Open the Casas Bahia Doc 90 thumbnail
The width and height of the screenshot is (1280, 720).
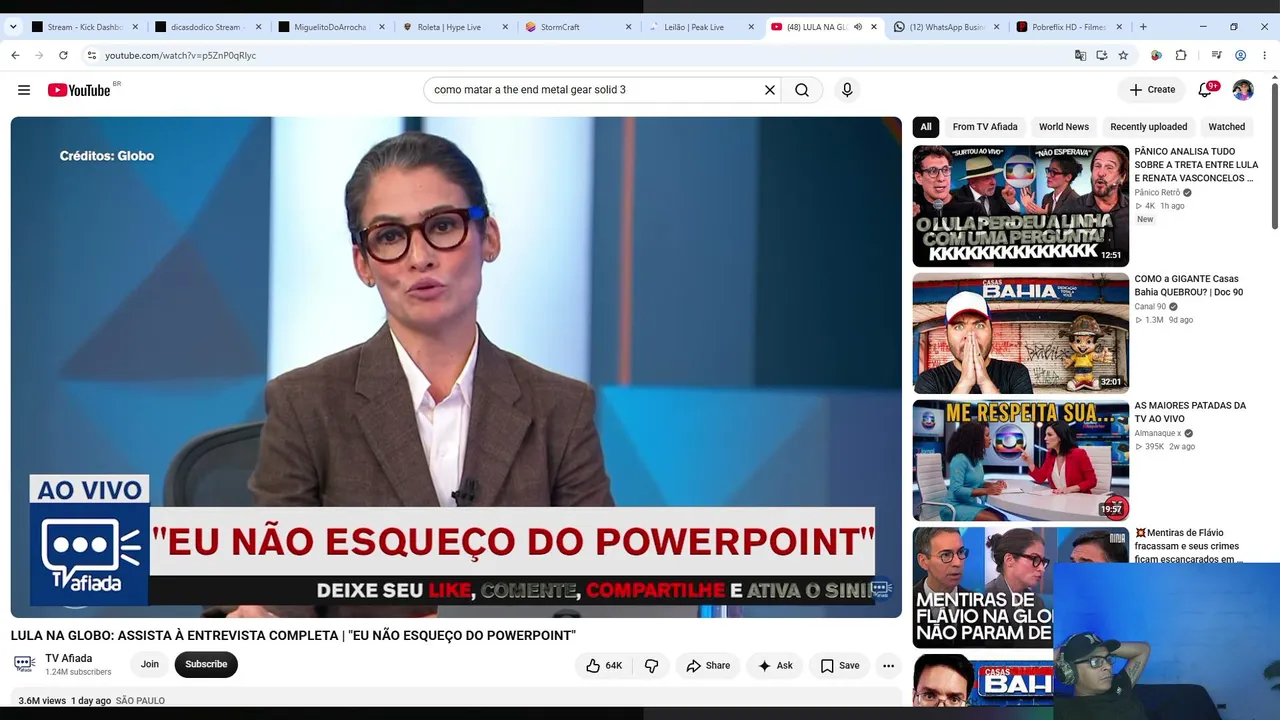[1021, 333]
